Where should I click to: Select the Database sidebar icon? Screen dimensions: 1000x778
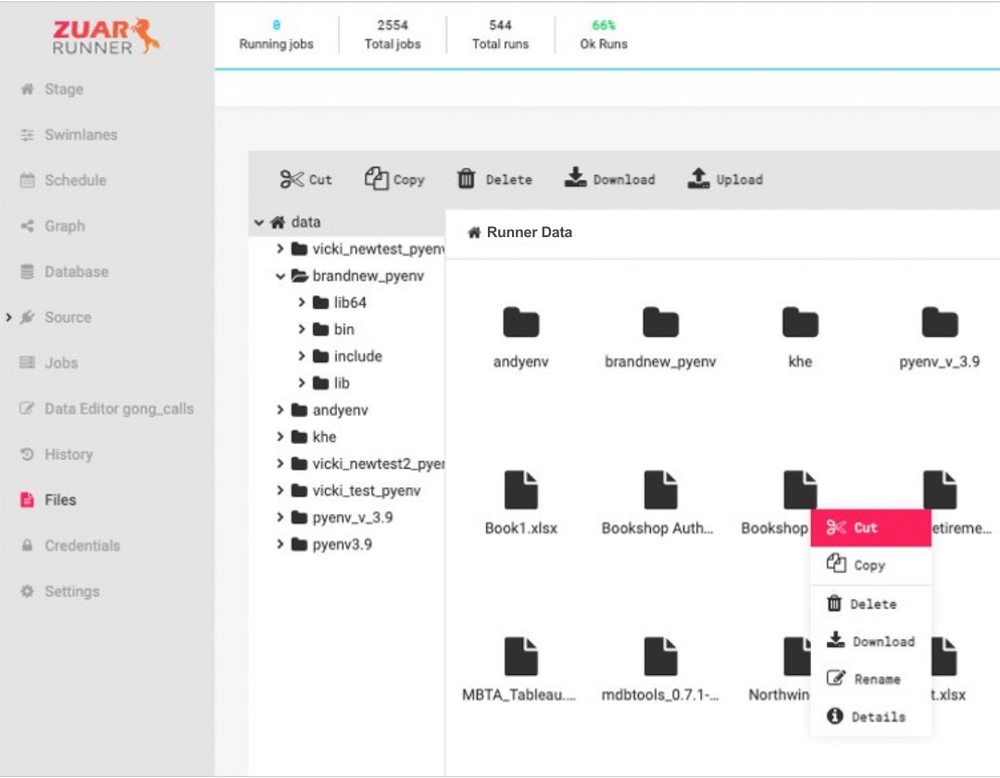75,271
